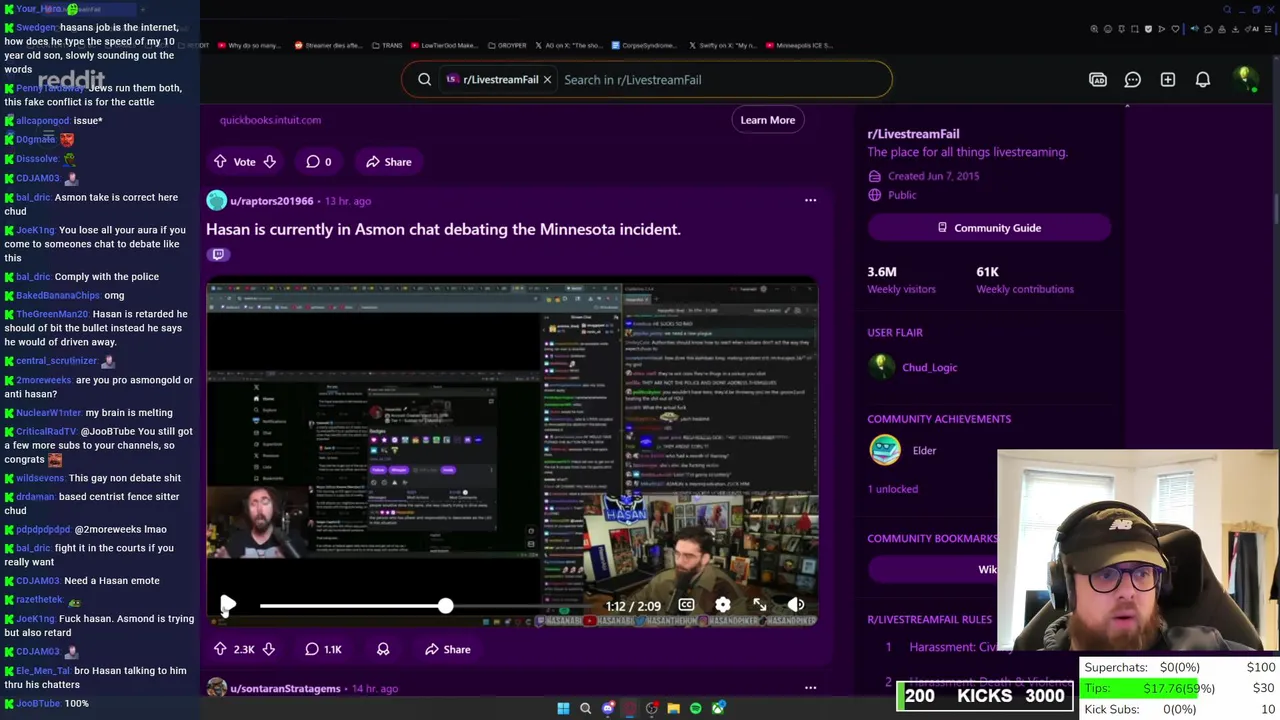
Task: Mute the video volume
Action: pos(796,605)
